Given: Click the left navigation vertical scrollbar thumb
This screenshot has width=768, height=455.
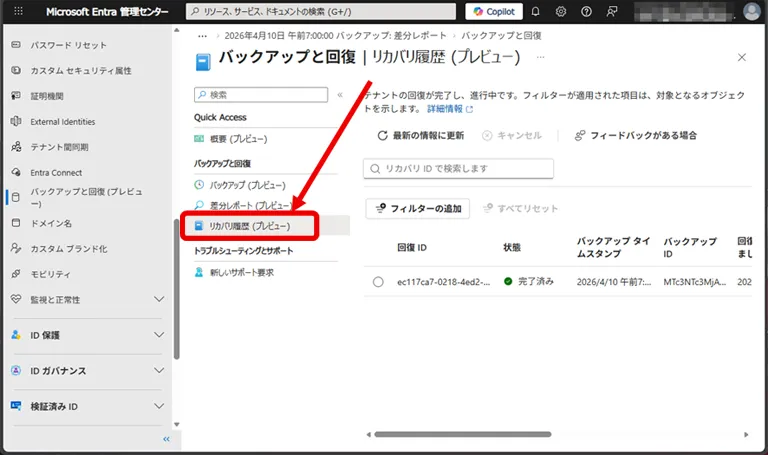Looking at the screenshot, I should 177,289.
